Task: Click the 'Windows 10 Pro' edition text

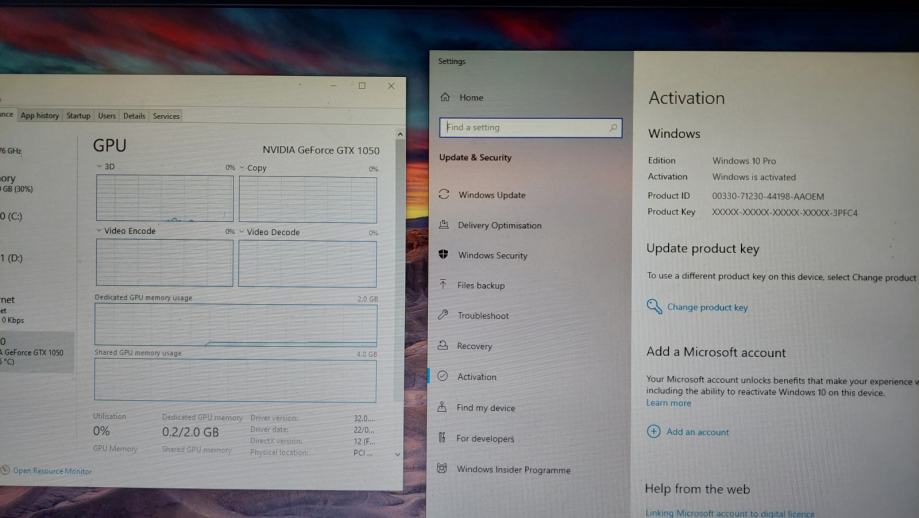Action: [744, 161]
